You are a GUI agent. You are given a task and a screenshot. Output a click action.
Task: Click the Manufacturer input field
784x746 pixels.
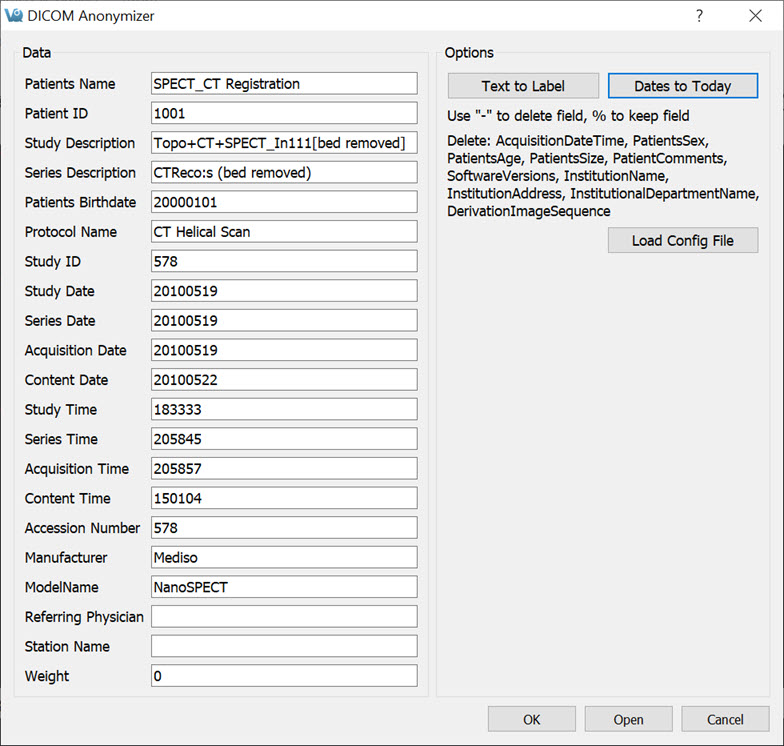tap(284, 557)
